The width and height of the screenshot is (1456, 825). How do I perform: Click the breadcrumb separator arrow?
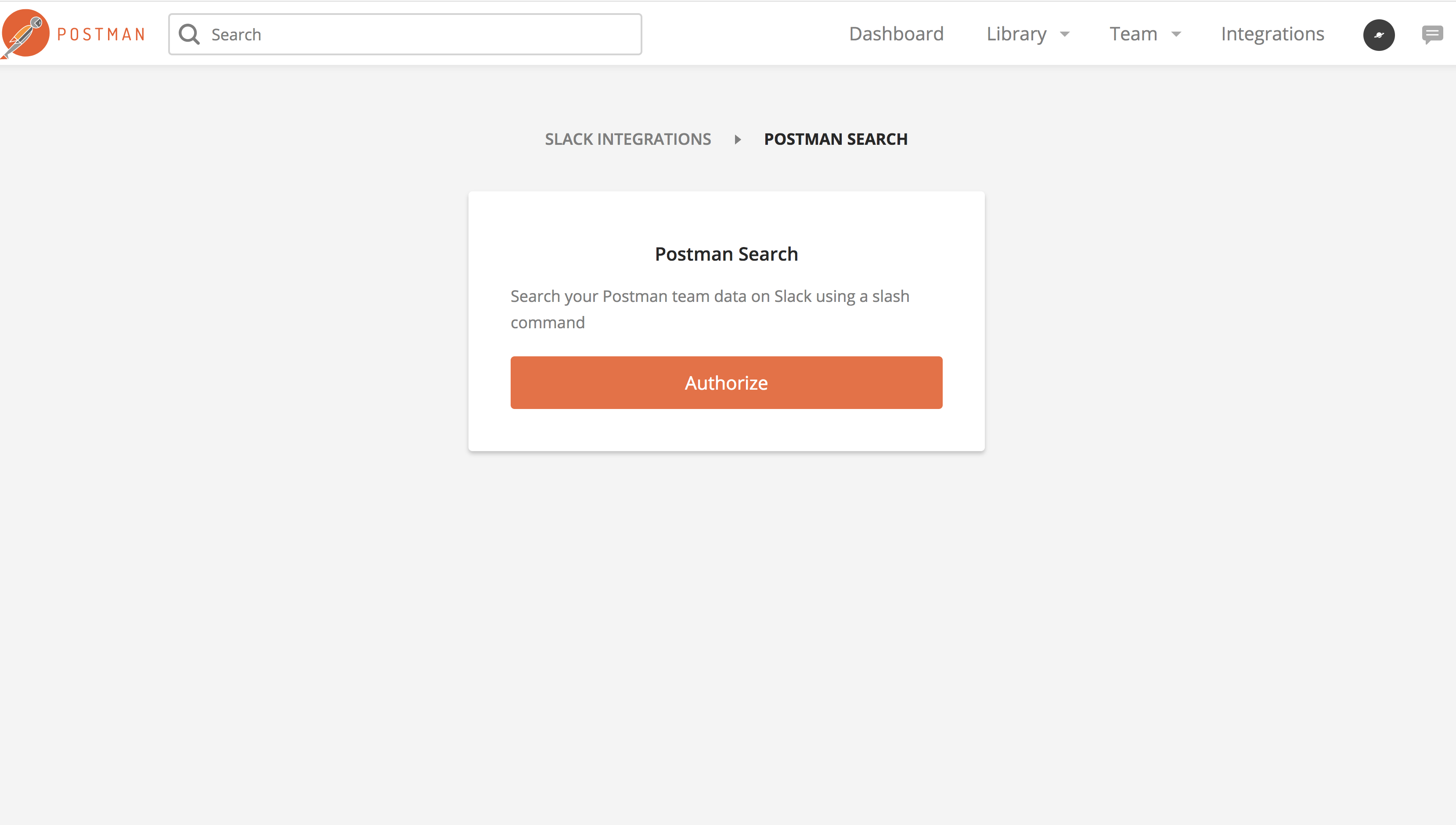point(737,140)
